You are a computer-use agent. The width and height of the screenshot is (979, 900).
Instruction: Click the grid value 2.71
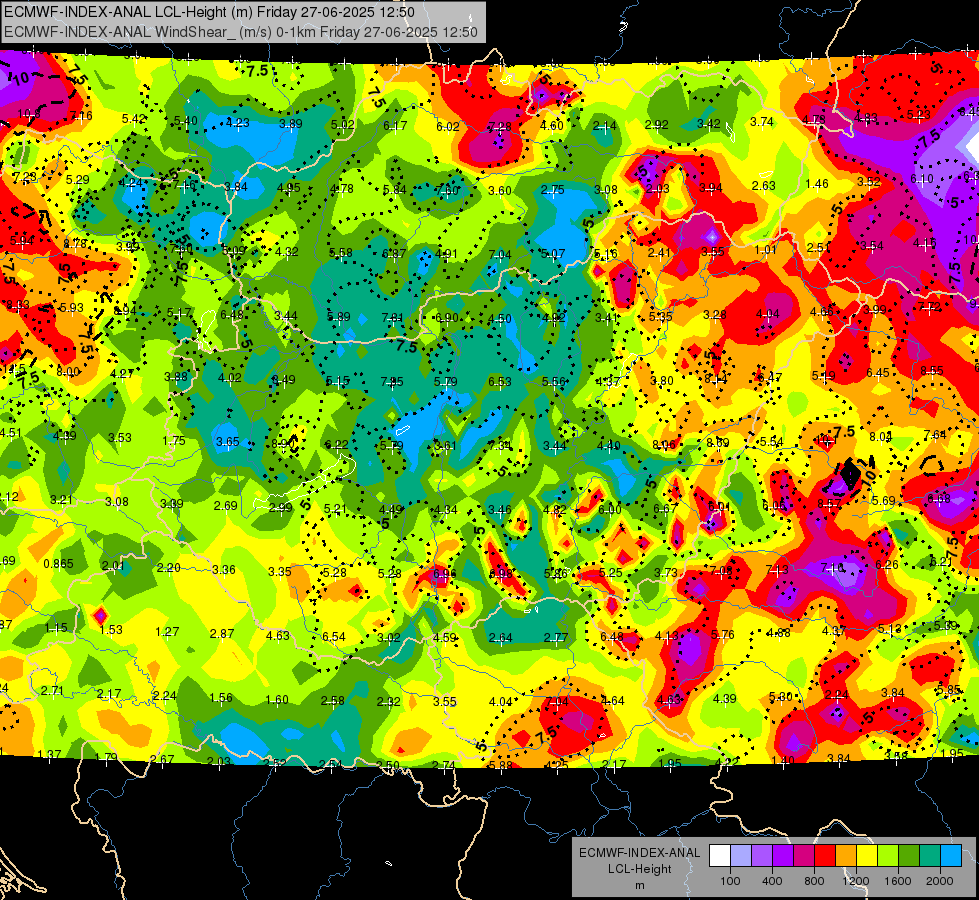pos(52,691)
